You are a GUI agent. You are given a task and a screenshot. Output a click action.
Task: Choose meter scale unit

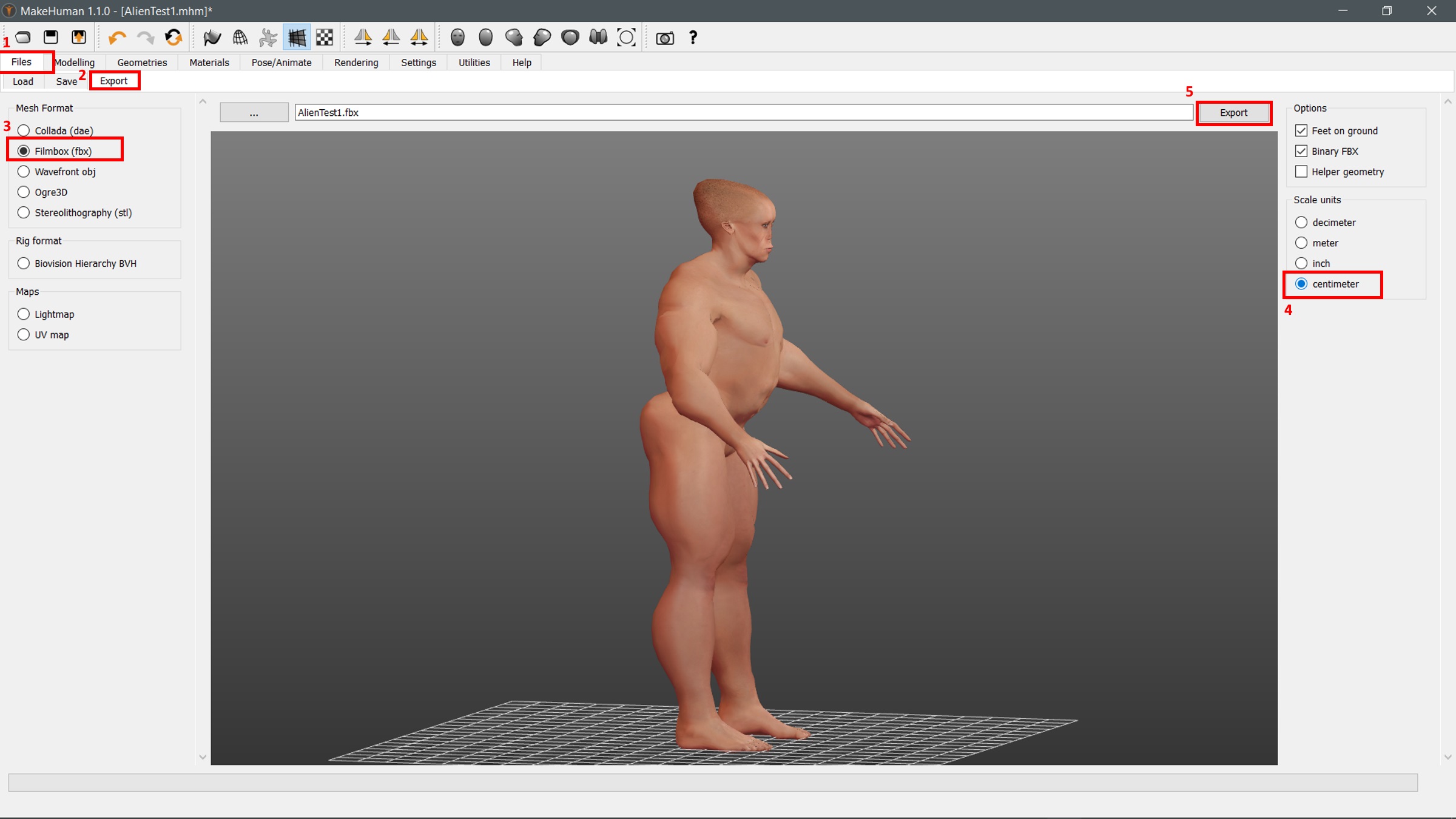click(x=1316, y=243)
